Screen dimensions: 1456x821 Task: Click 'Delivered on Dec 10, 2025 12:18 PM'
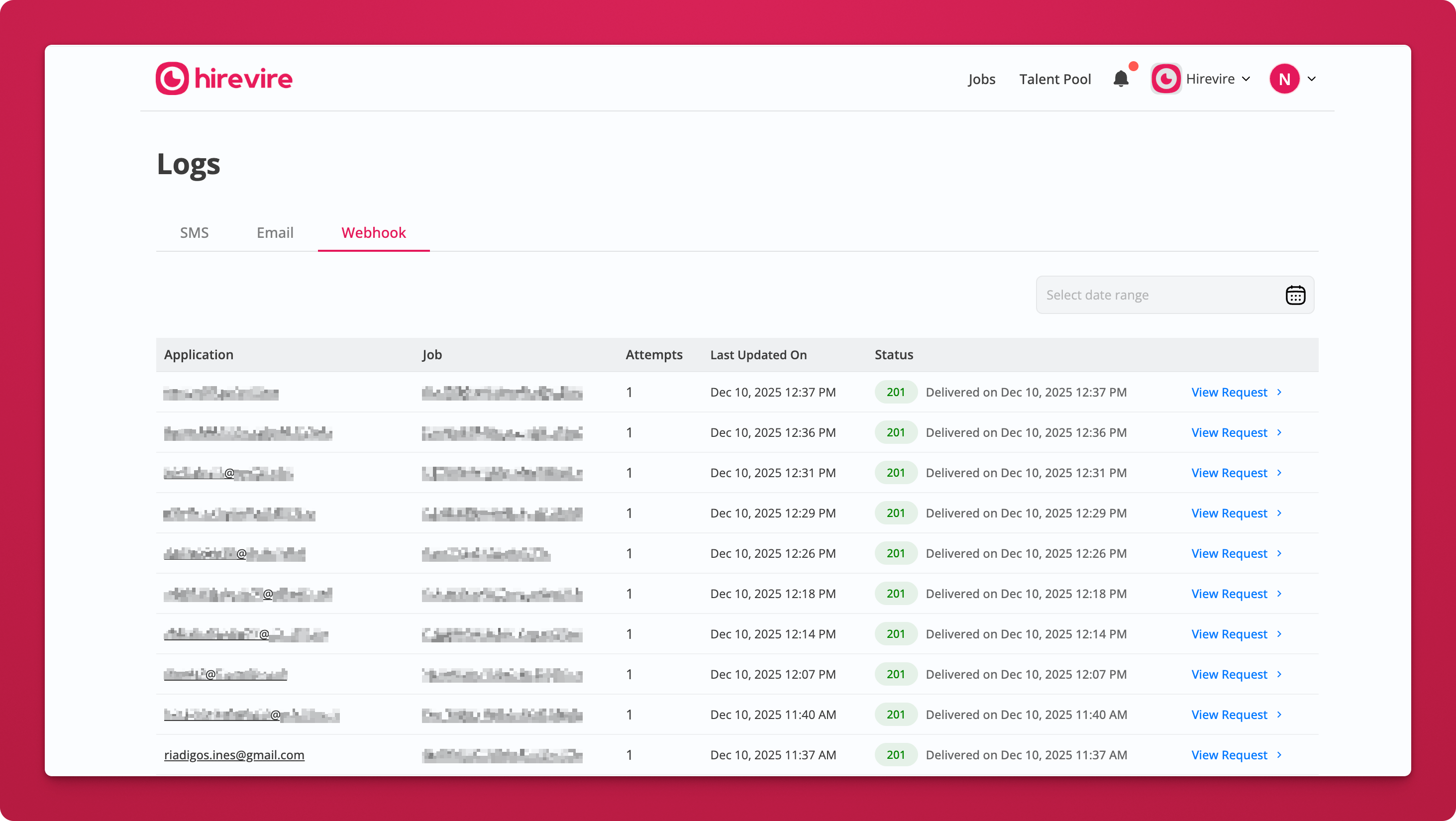click(x=1026, y=594)
